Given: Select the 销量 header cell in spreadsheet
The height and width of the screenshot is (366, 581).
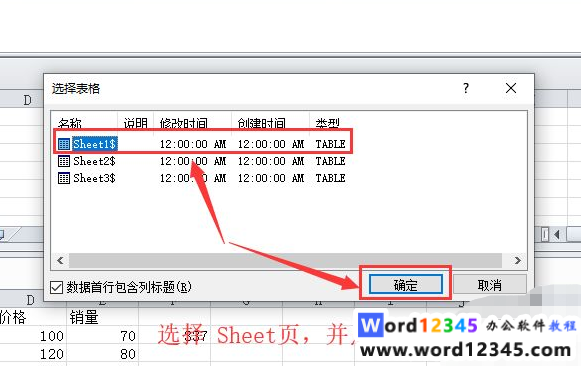Looking at the screenshot, I should 102,317.
